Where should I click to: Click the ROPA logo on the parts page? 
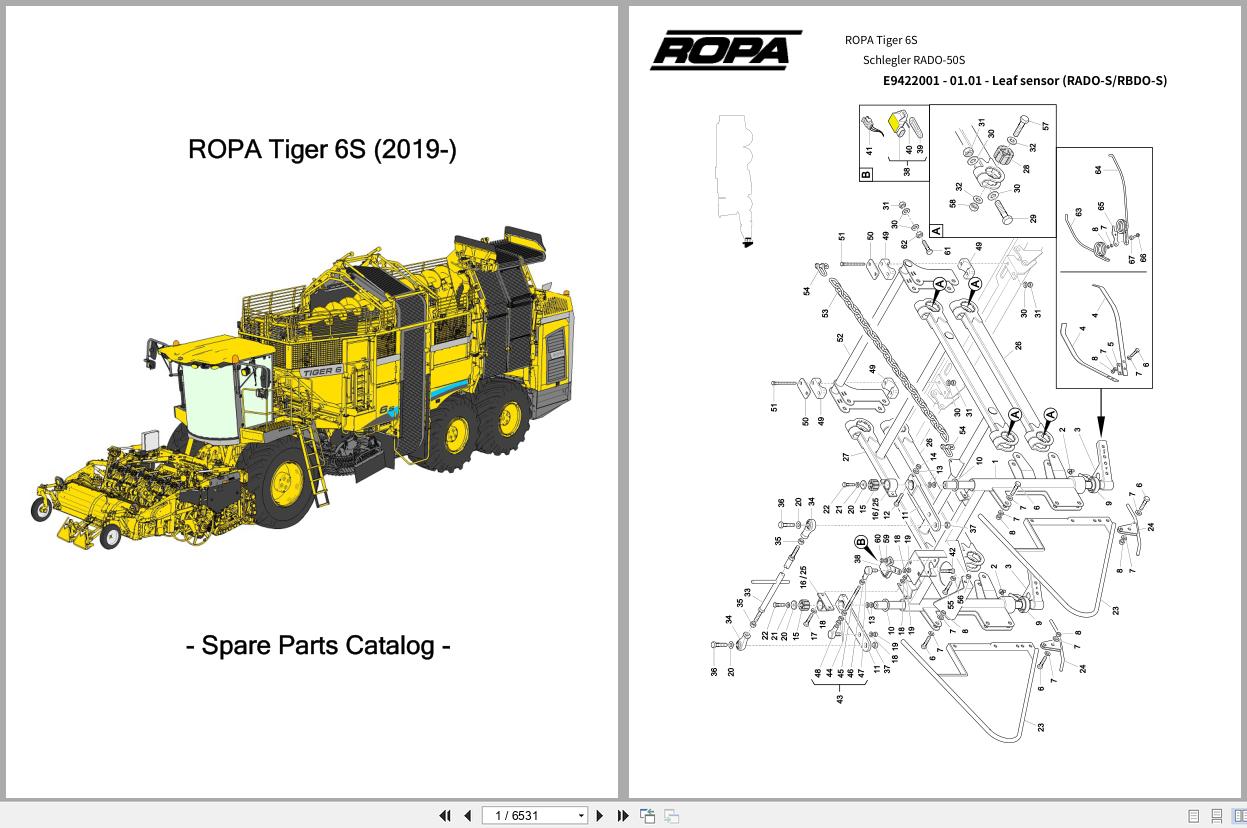coord(726,50)
